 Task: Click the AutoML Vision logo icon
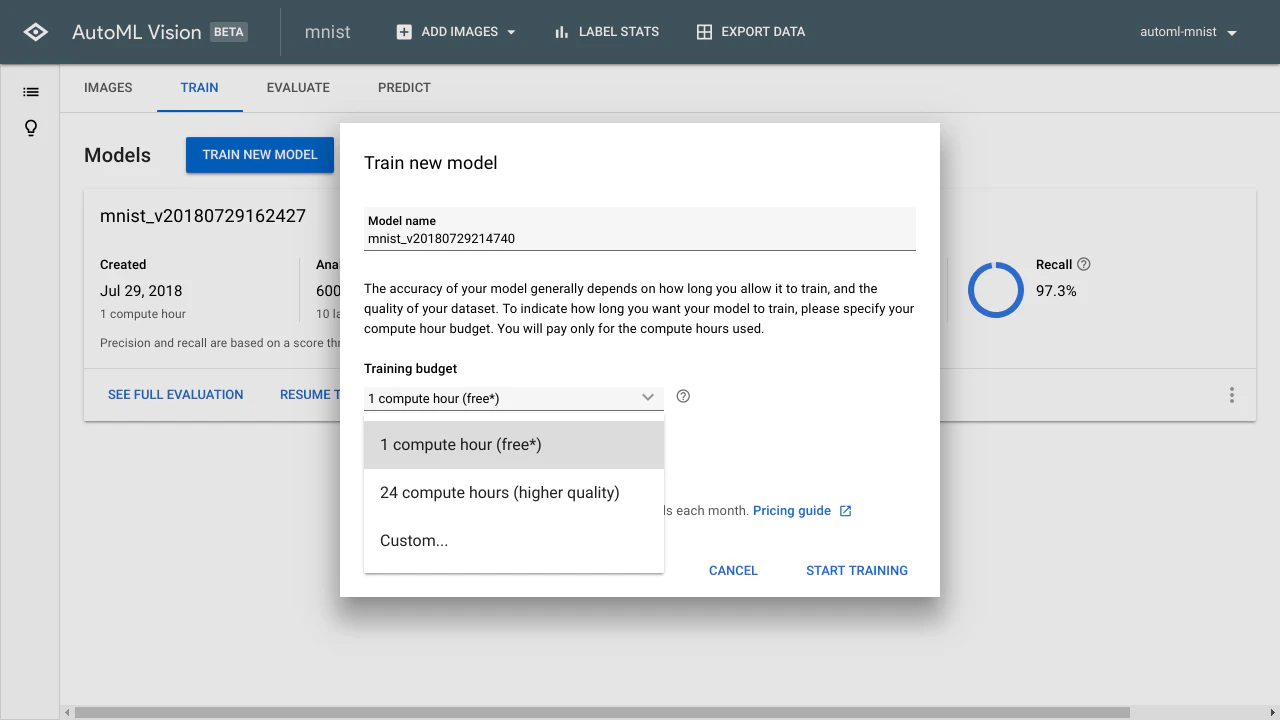pyautogui.click(x=35, y=32)
